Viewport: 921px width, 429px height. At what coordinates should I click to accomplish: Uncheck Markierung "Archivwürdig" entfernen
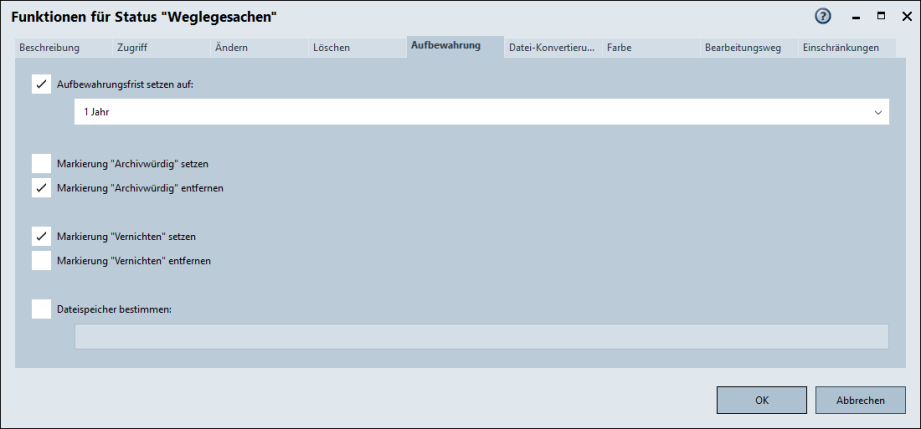point(41,188)
